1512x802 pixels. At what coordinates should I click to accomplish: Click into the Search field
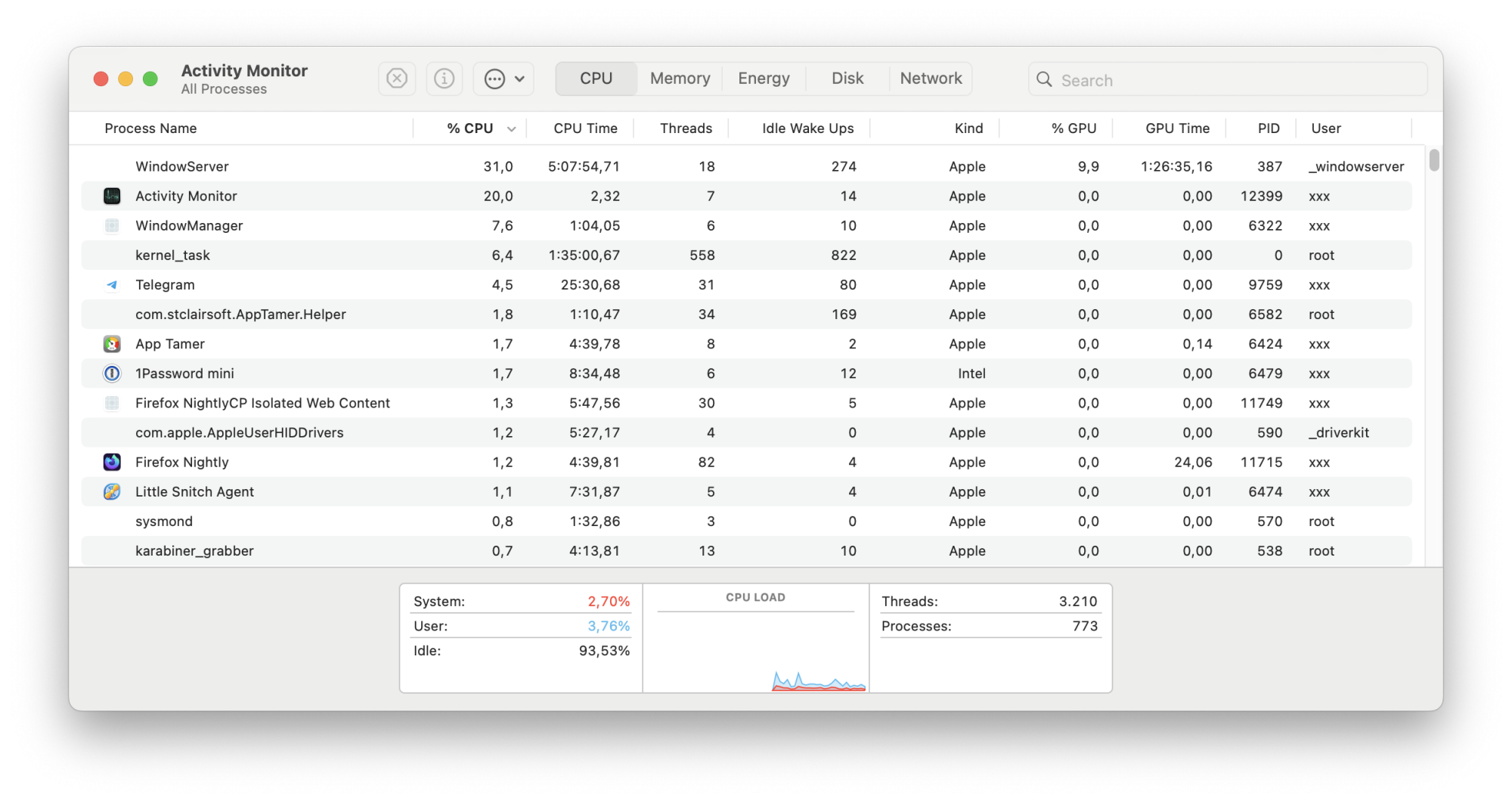[x=1228, y=79]
